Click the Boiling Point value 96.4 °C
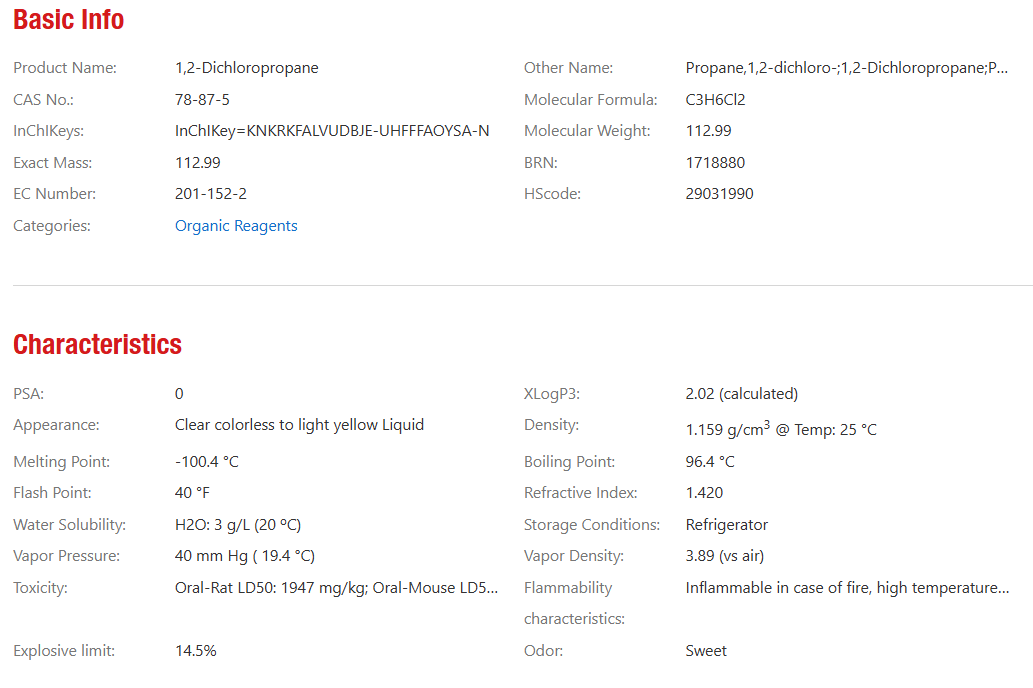 tap(709, 462)
